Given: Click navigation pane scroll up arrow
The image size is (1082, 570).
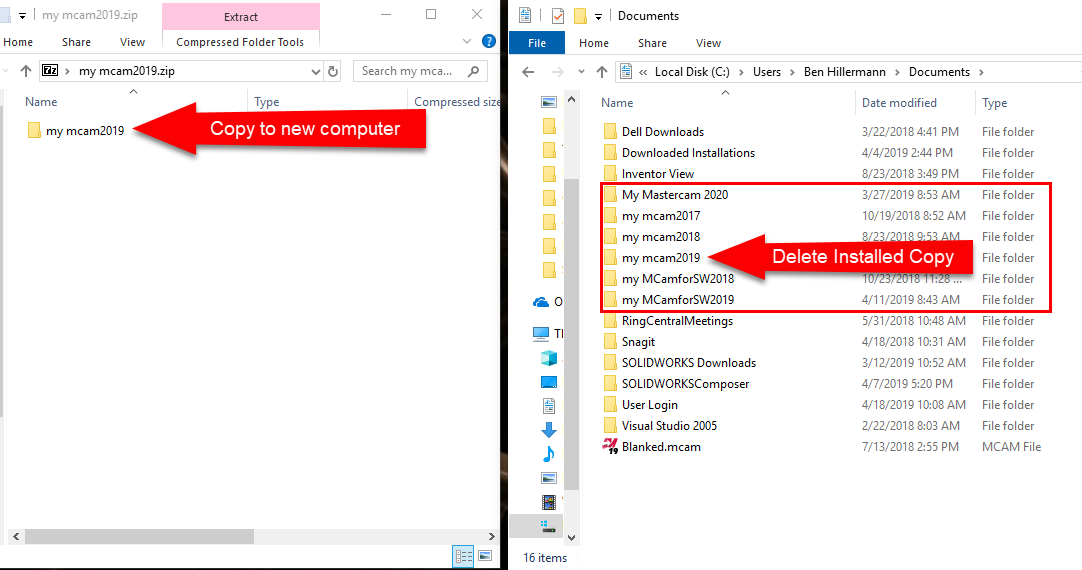Looking at the screenshot, I should pyautogui.click(x=571, y=100).
